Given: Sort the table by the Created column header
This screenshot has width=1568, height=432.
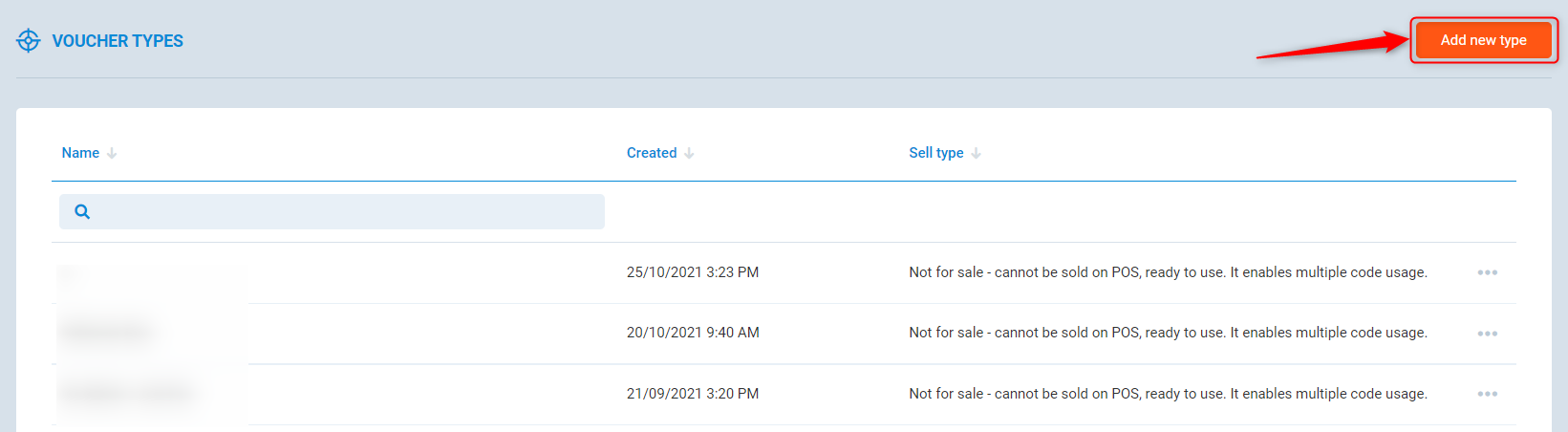Looking at the screenshot, I should (x=652, y=153).
